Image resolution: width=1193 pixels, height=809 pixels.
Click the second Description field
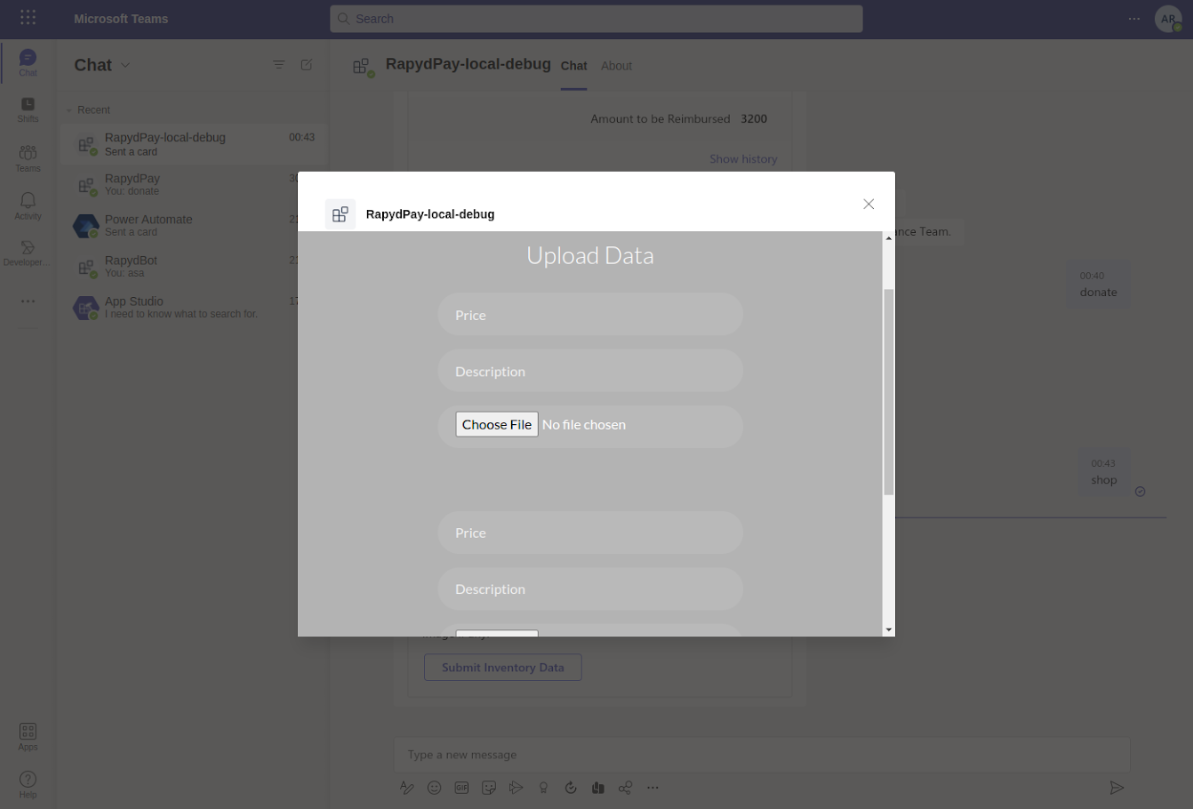[590, 589]
